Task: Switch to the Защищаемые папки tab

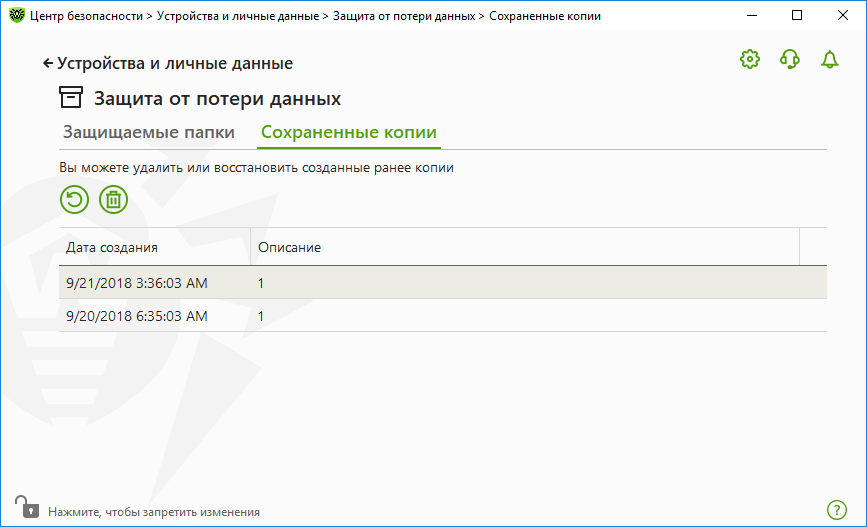Action: [x=149, y=132]
